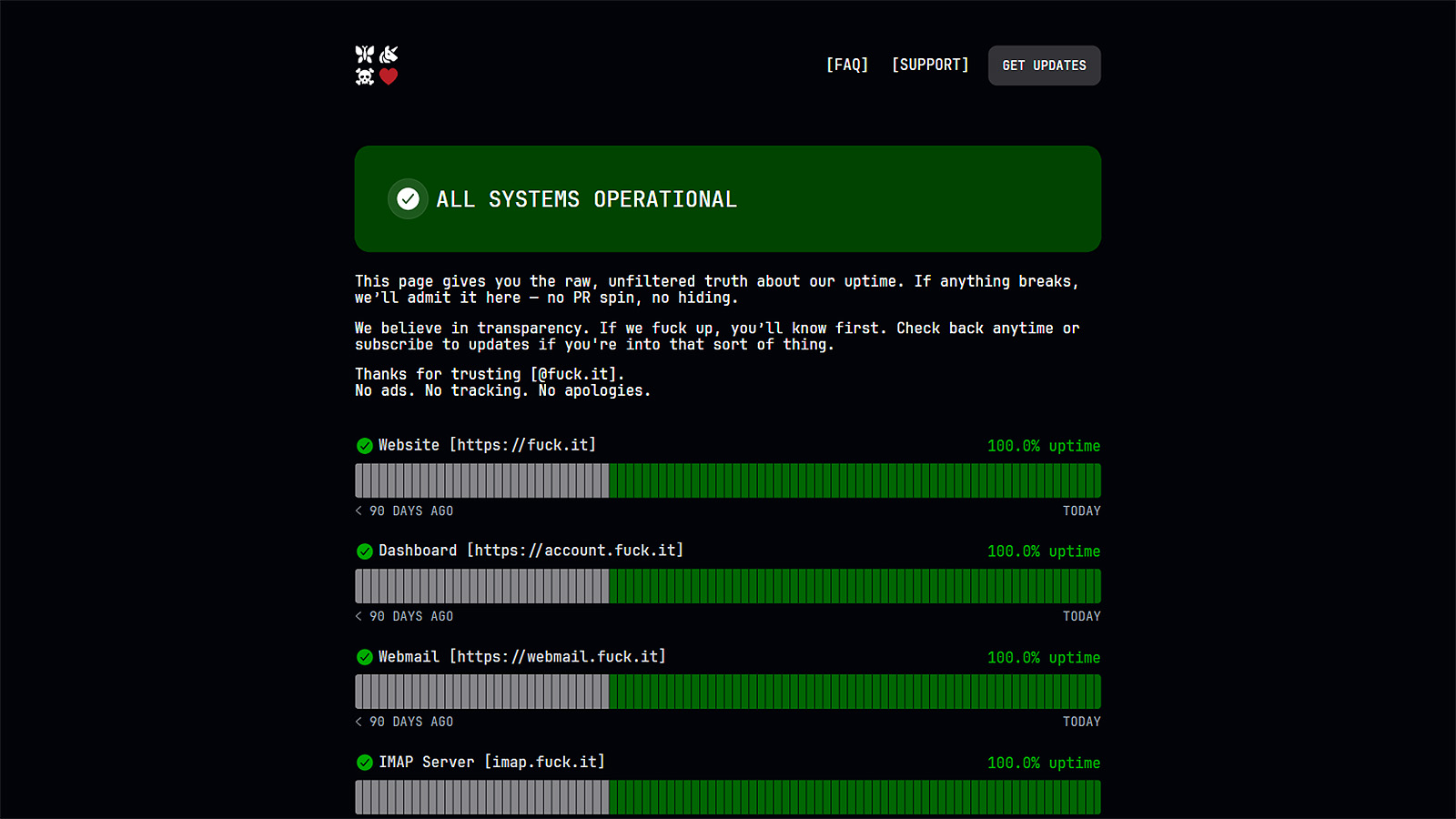Click the left chevron under the Webmail bar
This screenshot has height=819, width=1456.
[359, 722]
